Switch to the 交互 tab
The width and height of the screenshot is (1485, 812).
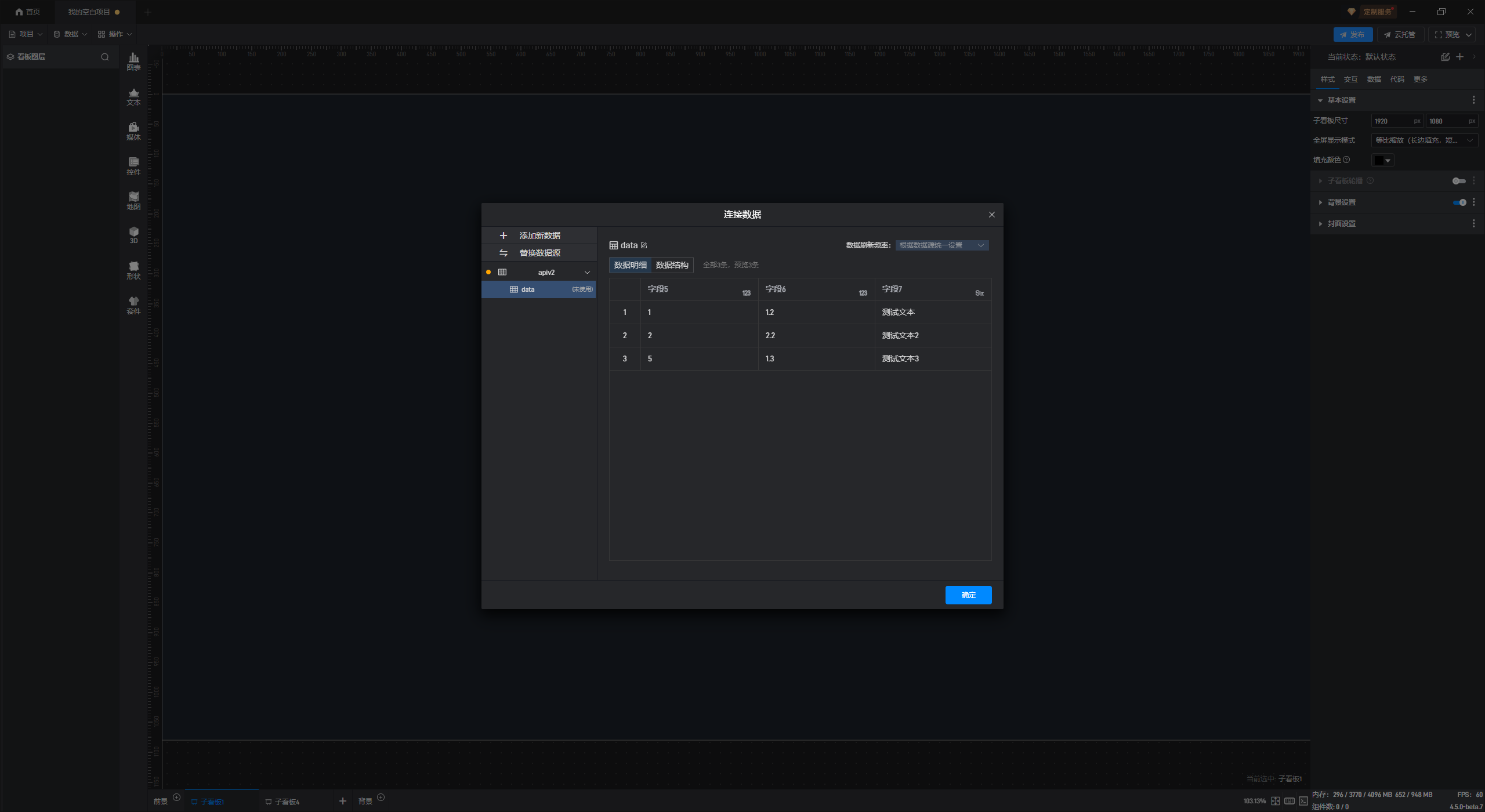coord(1350,79)
